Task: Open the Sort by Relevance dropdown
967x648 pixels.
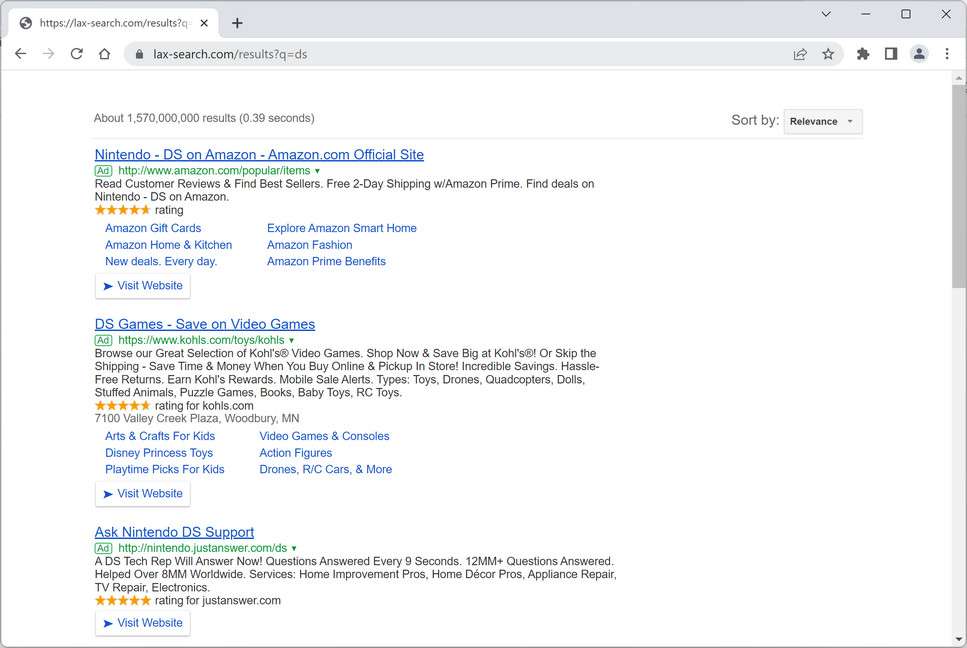Action: [x=822, y=121]
